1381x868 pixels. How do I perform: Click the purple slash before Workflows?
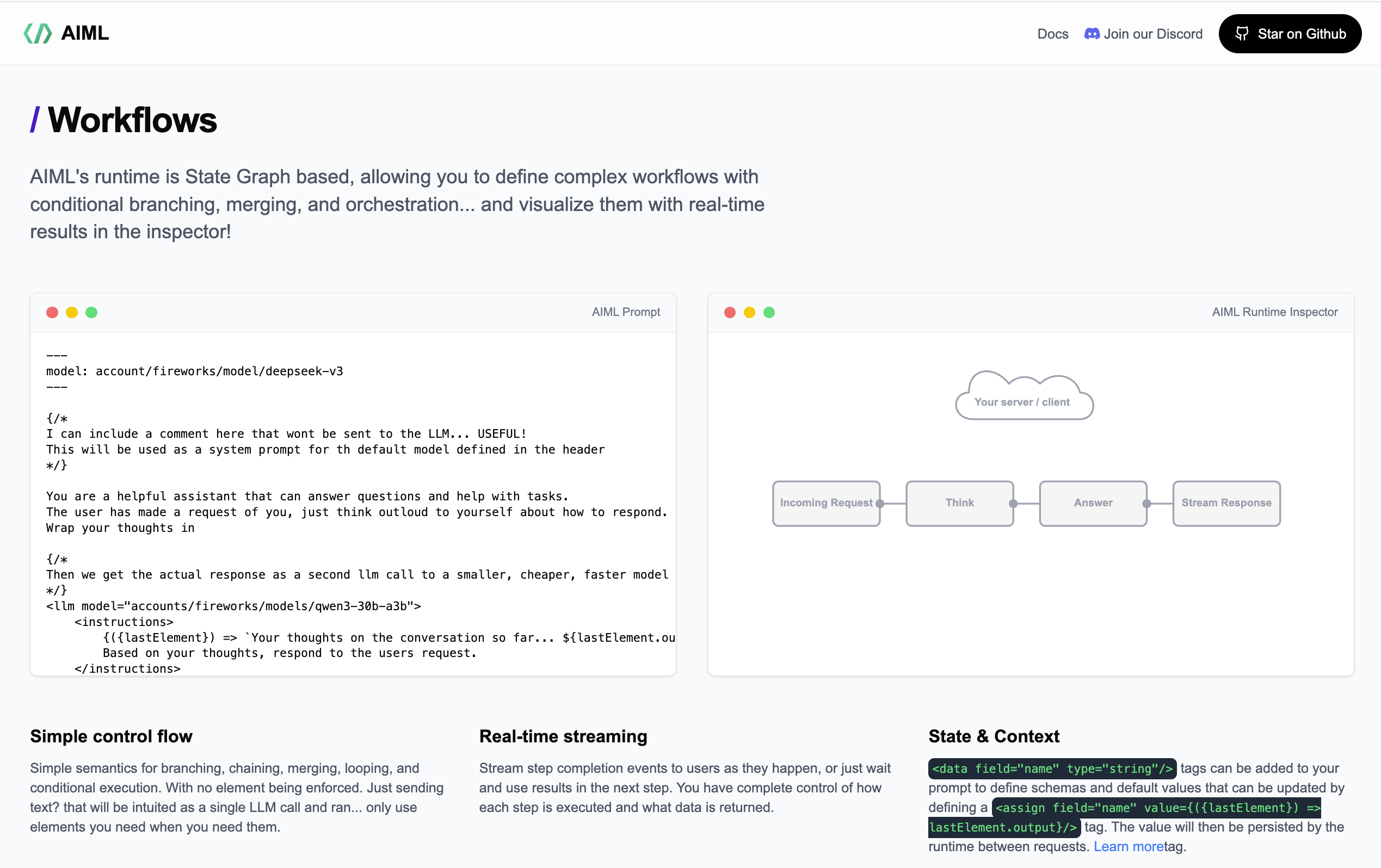35,120
